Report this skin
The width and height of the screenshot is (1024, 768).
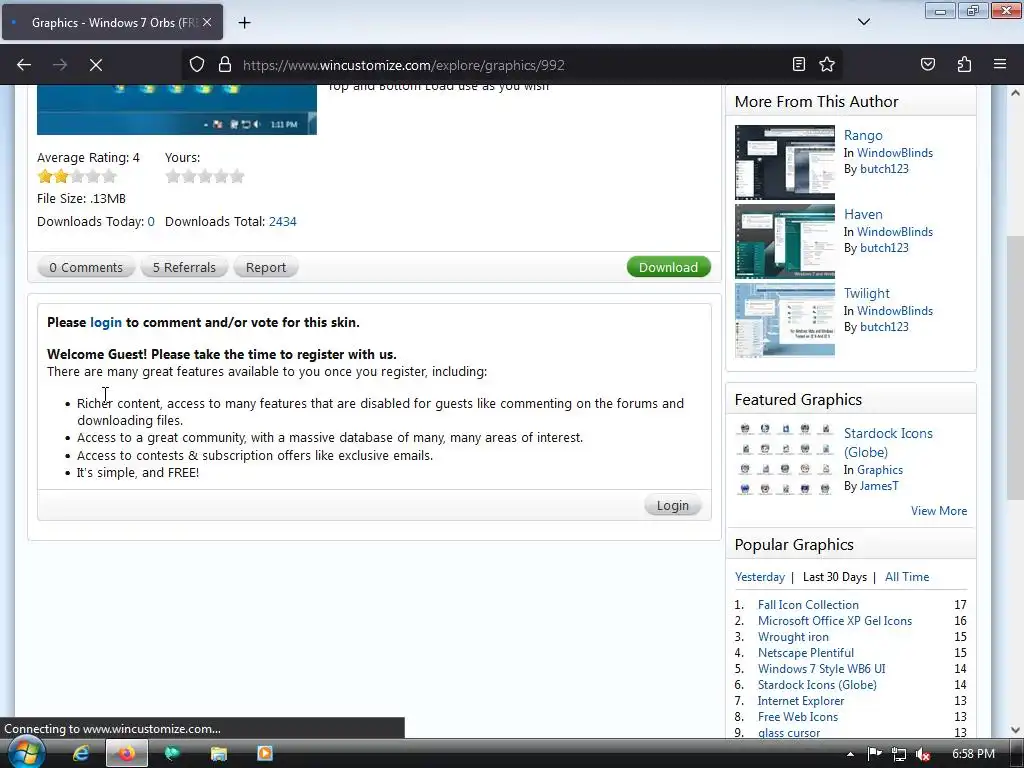pos(266,267)
